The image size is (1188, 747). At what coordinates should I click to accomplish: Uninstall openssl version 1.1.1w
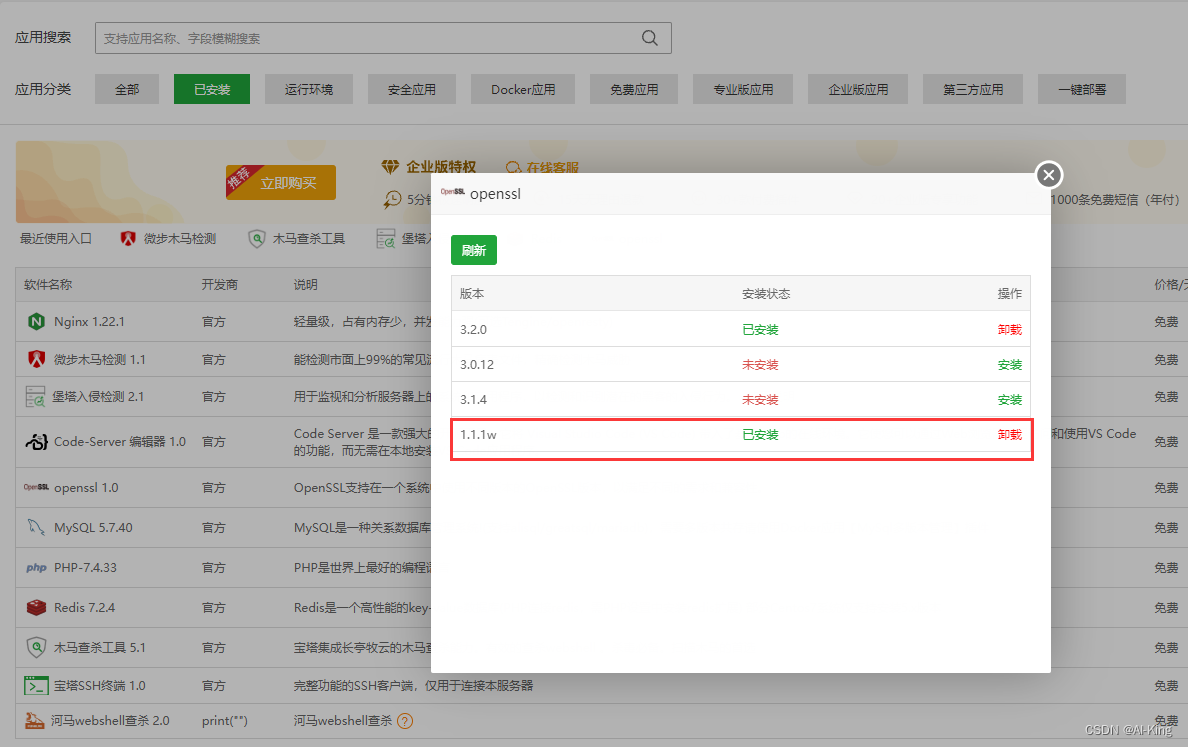(1009, 434)
